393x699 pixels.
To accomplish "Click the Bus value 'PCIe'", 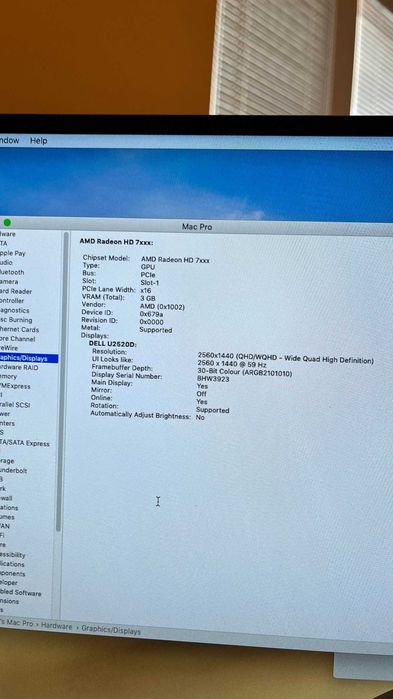I will pyautogui.click(x=147, y=275).
